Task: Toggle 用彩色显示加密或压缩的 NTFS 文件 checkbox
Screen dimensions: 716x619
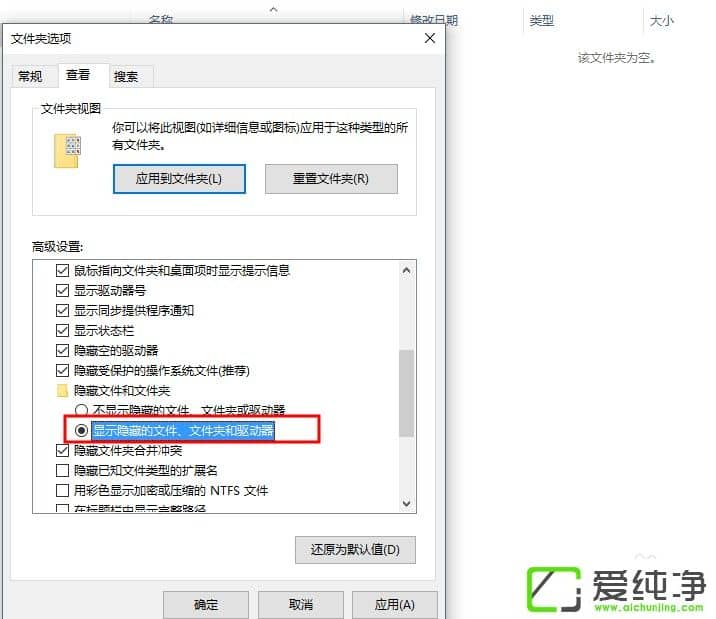Action: click(62, 491)
